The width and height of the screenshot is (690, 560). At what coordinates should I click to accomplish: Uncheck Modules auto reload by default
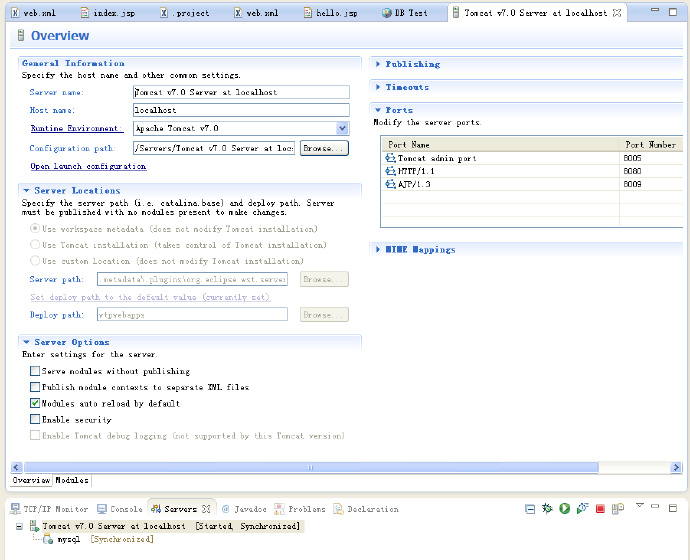point(35,403)
